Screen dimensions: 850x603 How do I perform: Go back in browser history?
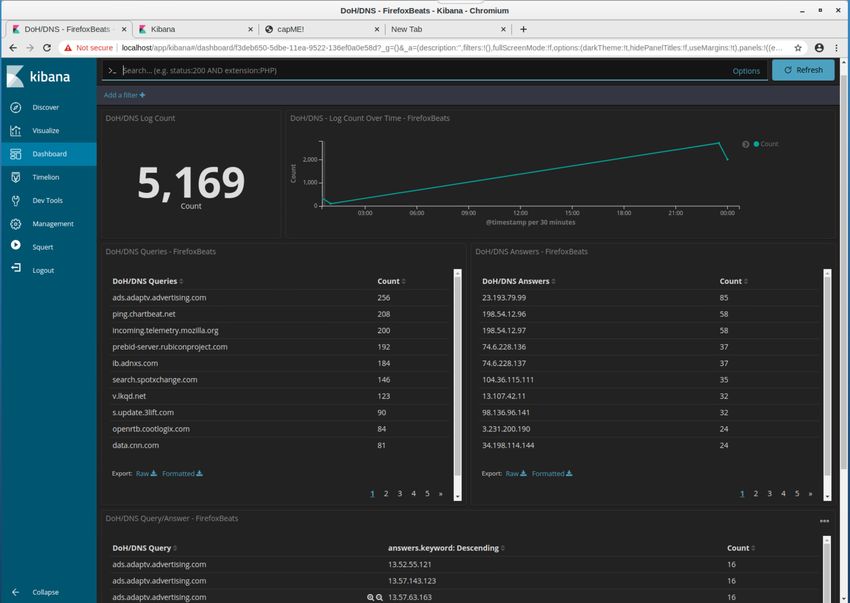[13, 48]
